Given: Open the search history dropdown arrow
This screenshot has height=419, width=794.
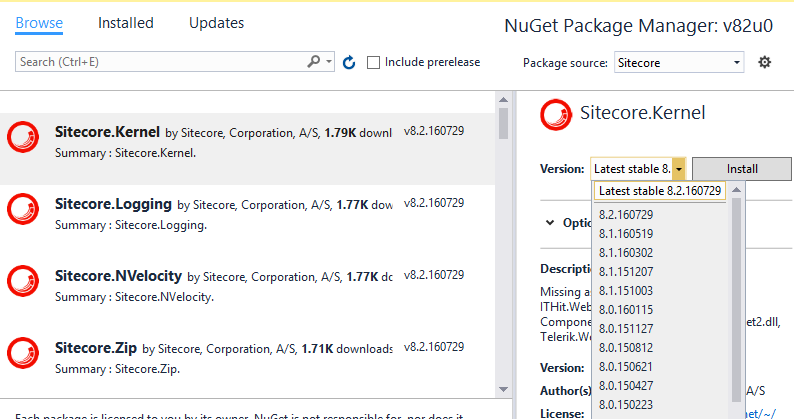Looking at the screenshot, I should (329, 62).
